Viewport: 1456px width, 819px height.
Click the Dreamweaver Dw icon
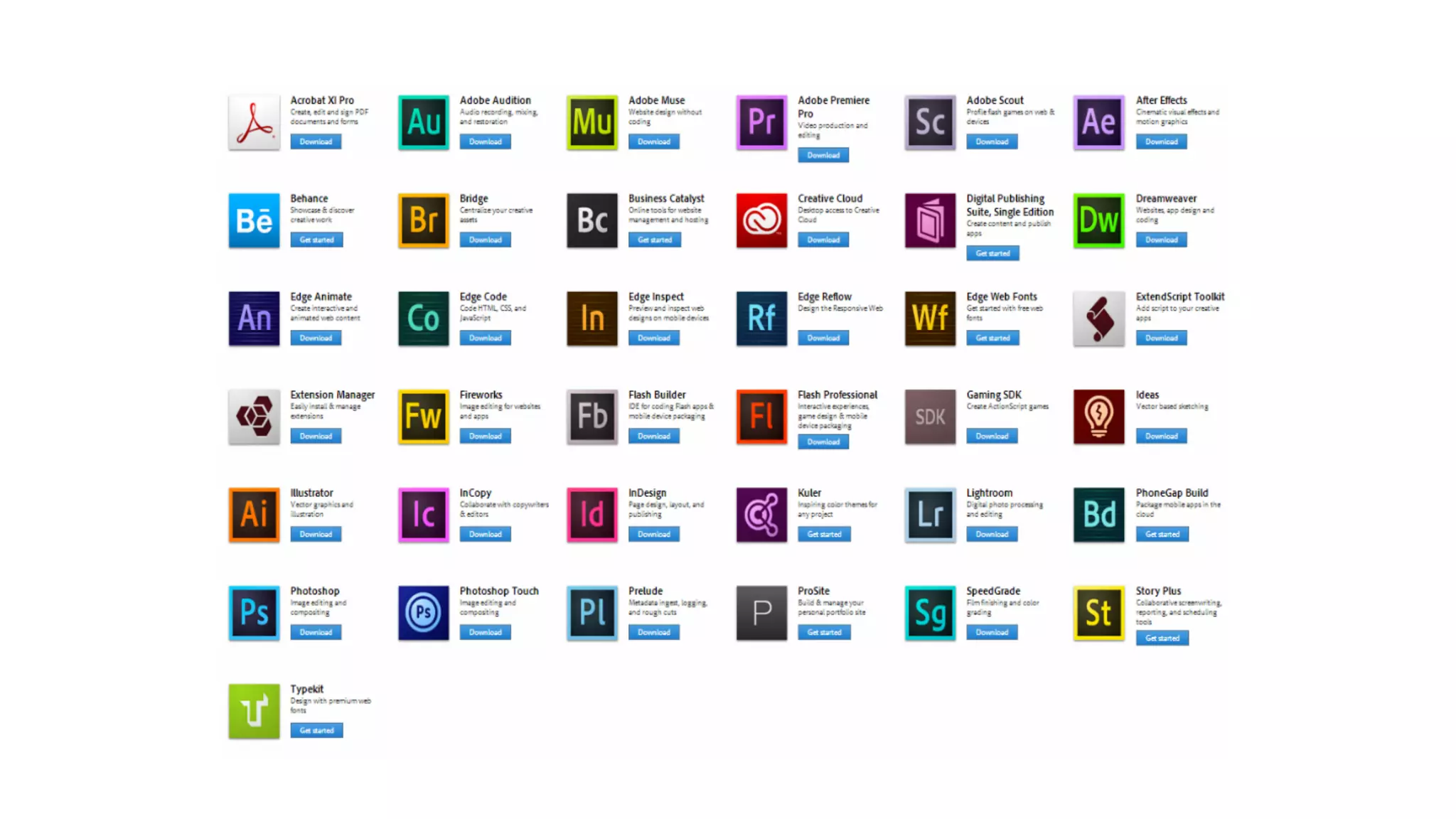coord(1098,220)
